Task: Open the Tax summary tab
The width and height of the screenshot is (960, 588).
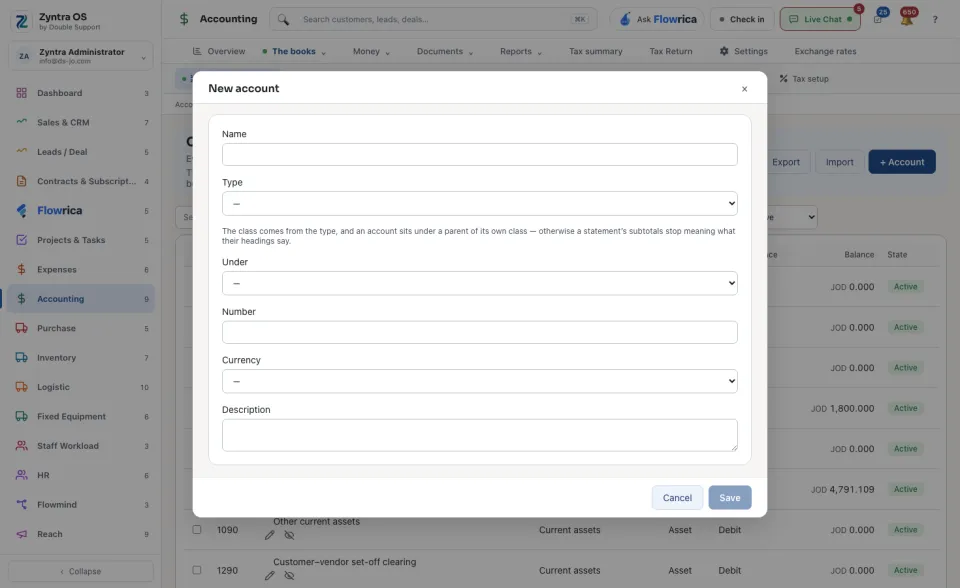Action: [596, 51]
